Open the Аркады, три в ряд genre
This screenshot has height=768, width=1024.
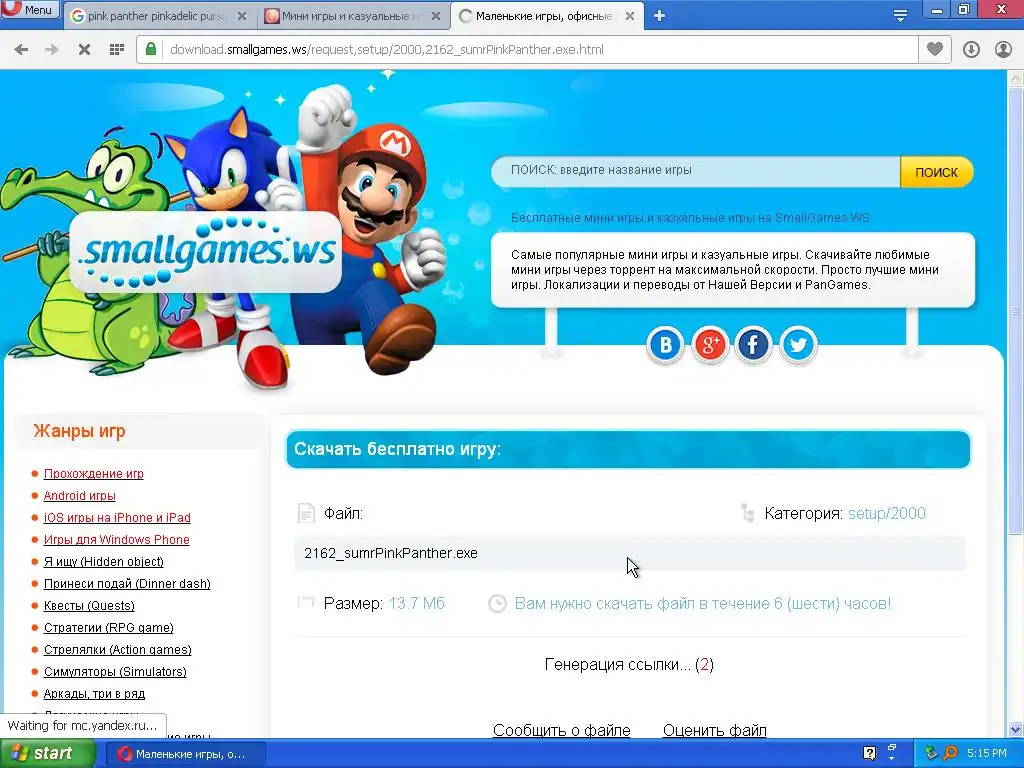(94, 694)
